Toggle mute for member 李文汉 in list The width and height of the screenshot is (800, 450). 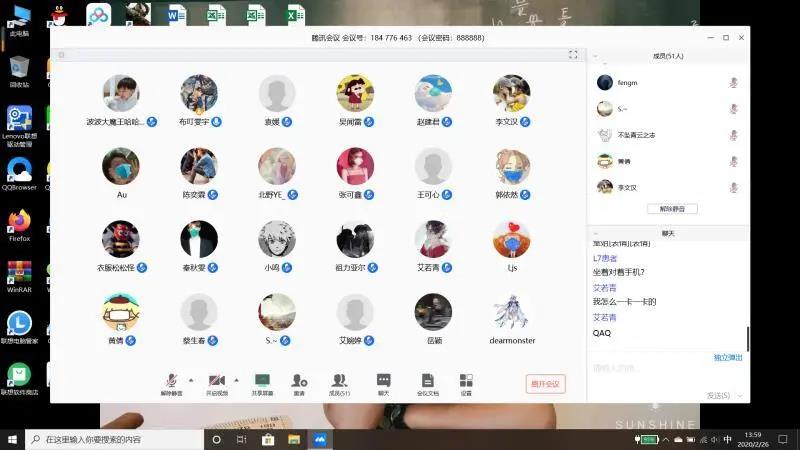[733, 187]
